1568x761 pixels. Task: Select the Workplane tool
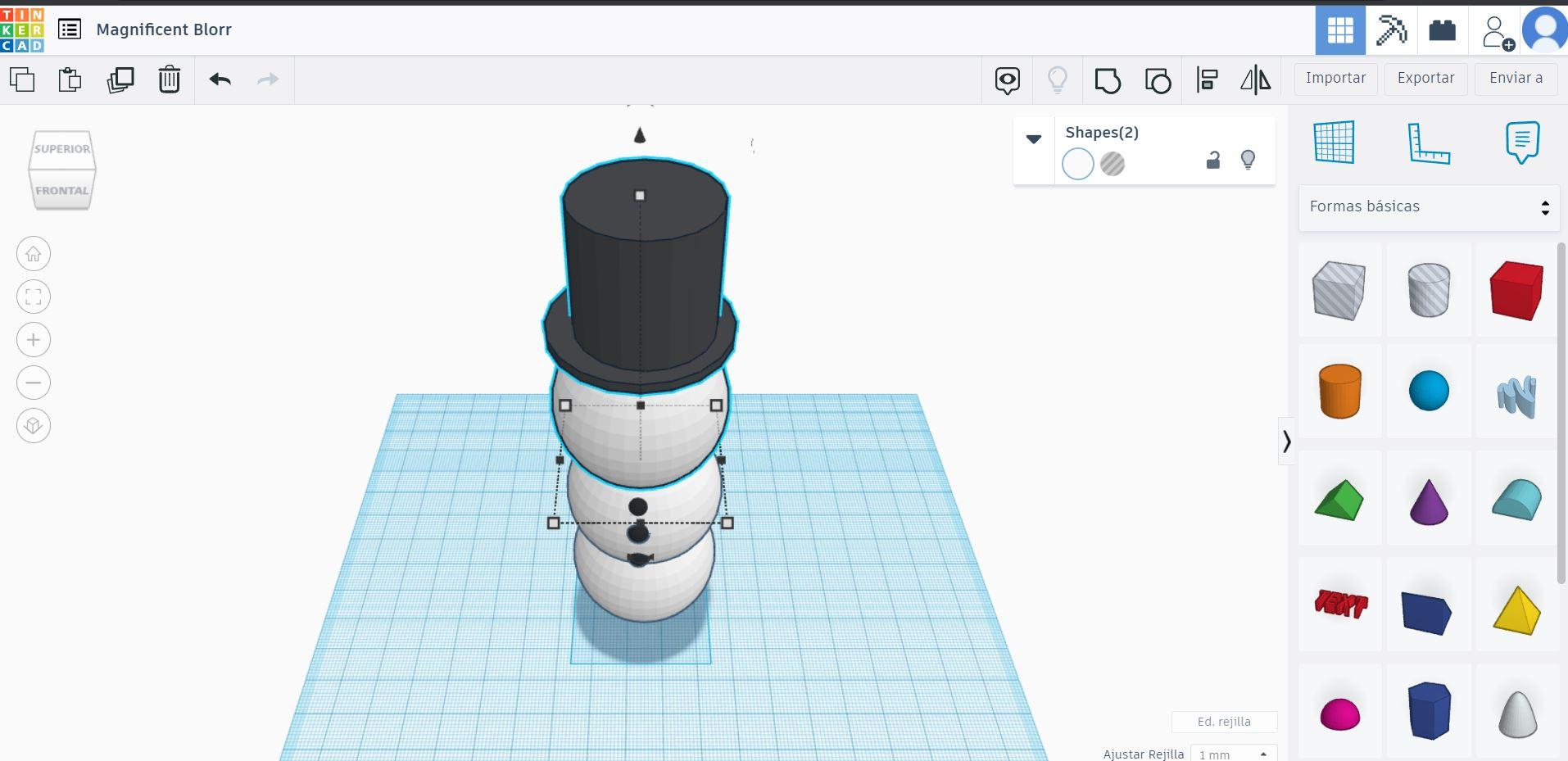(x=1334, y=143)
